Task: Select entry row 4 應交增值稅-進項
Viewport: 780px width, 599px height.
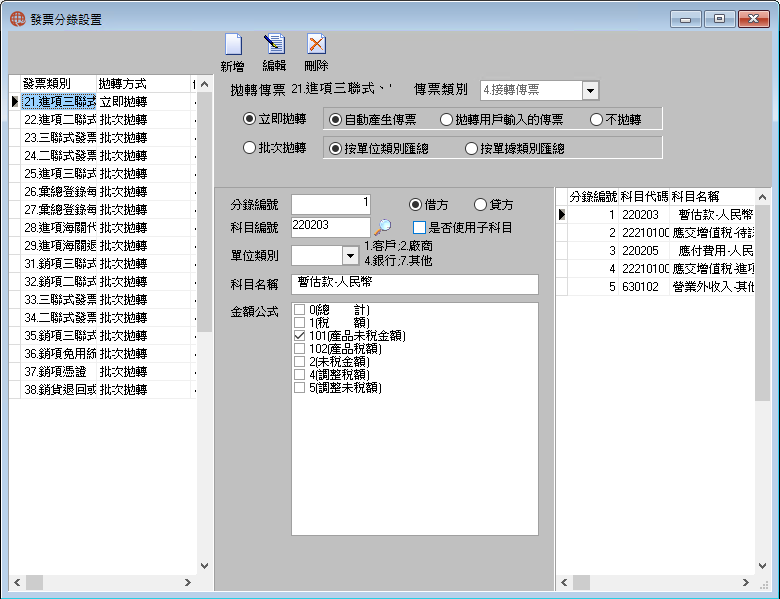Action: point(655,268)
